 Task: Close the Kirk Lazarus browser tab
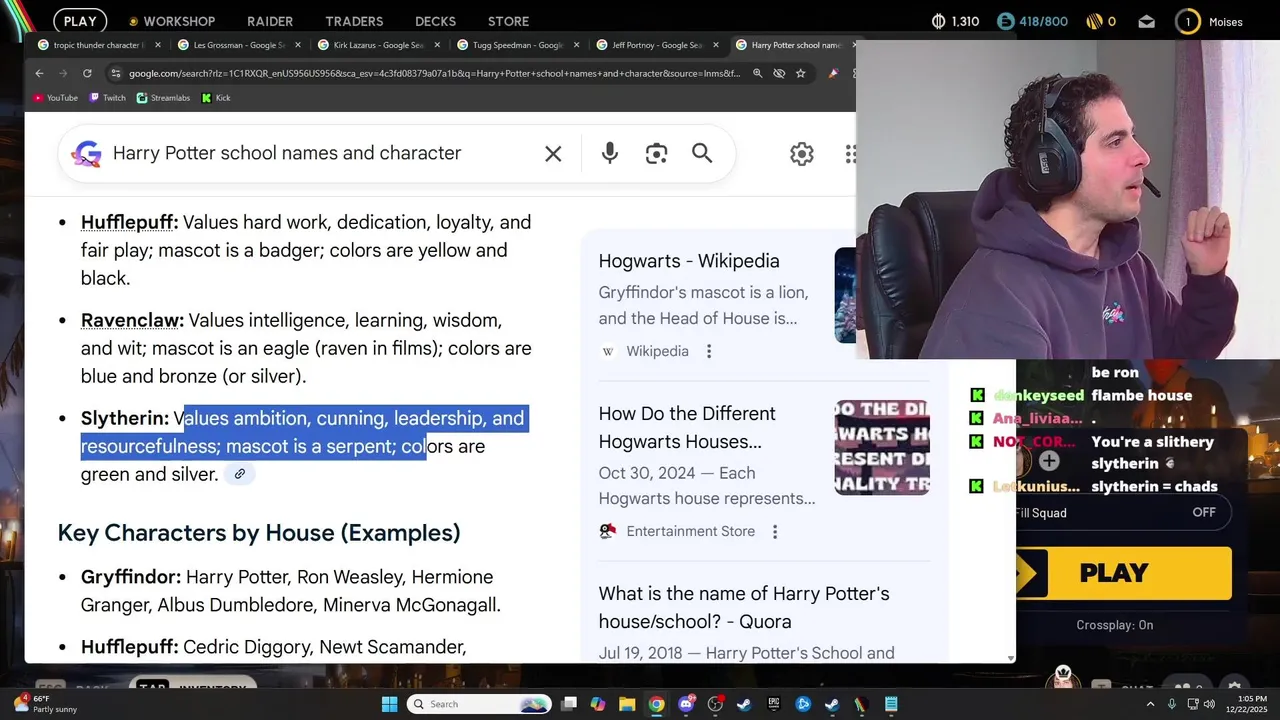click(436, 45)
